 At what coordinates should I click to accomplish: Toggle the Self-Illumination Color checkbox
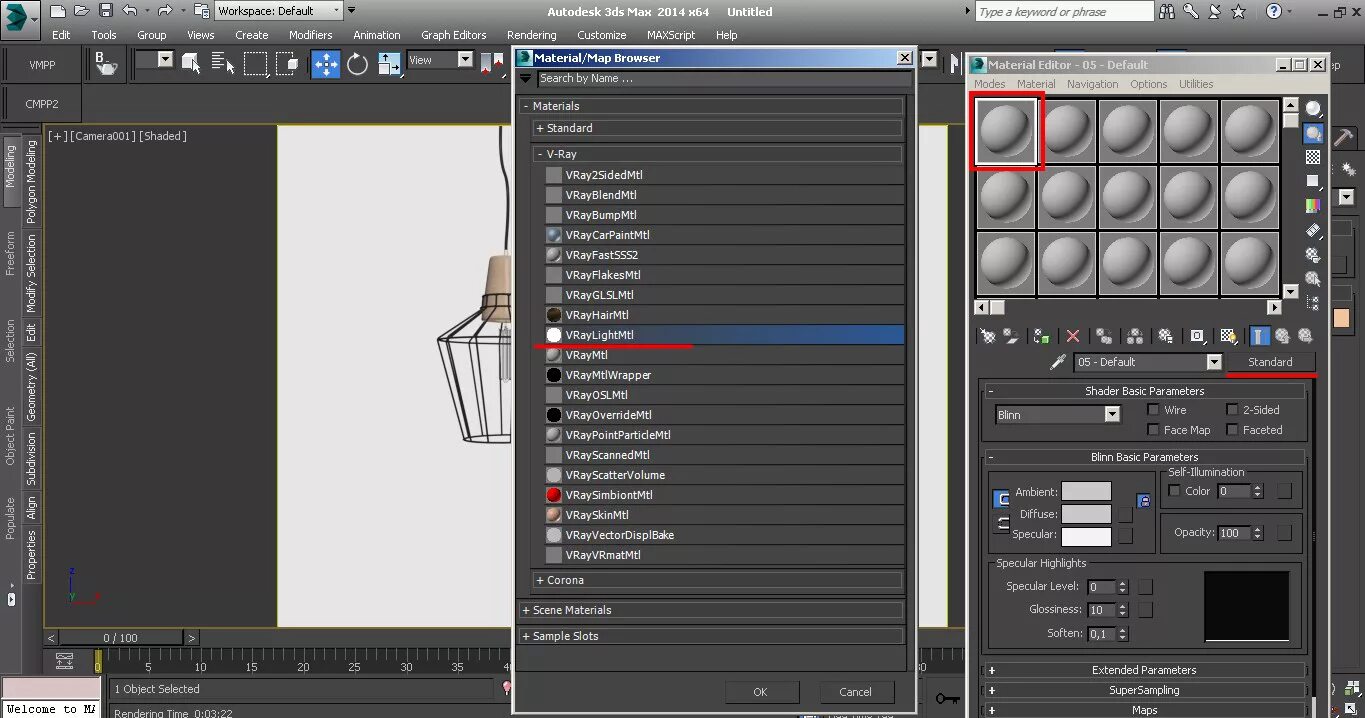[x=1174, y=491]
